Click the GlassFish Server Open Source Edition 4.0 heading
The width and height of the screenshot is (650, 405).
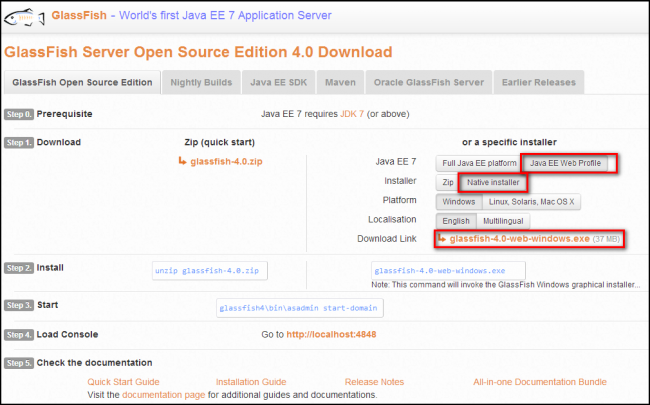(x=198, y=52)
